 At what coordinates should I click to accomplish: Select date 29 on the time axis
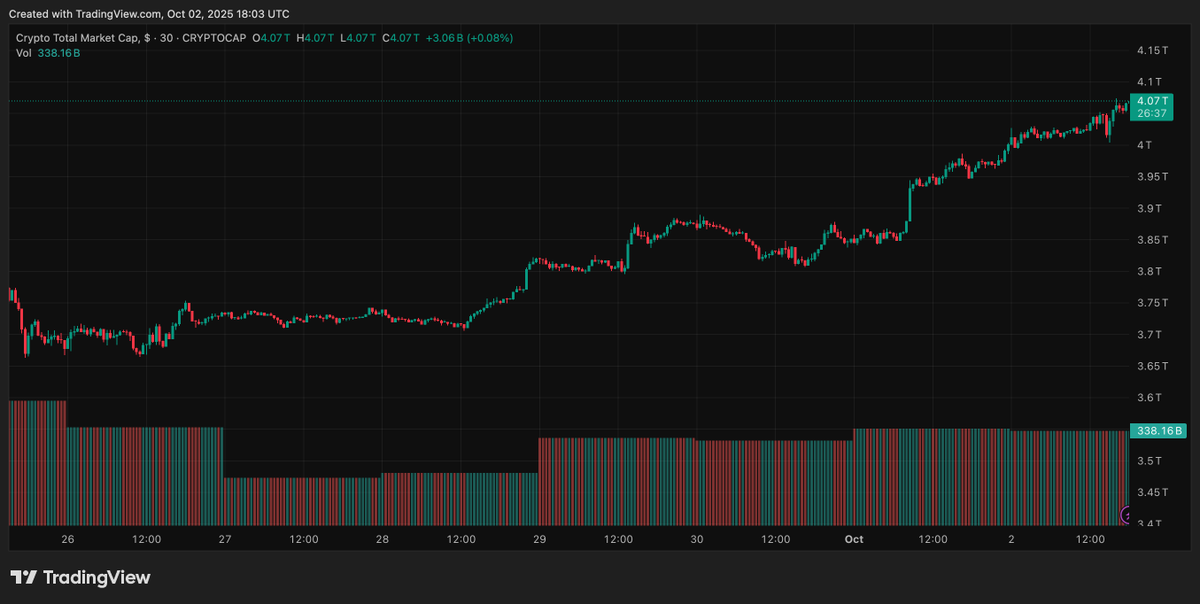coord(539,539)
